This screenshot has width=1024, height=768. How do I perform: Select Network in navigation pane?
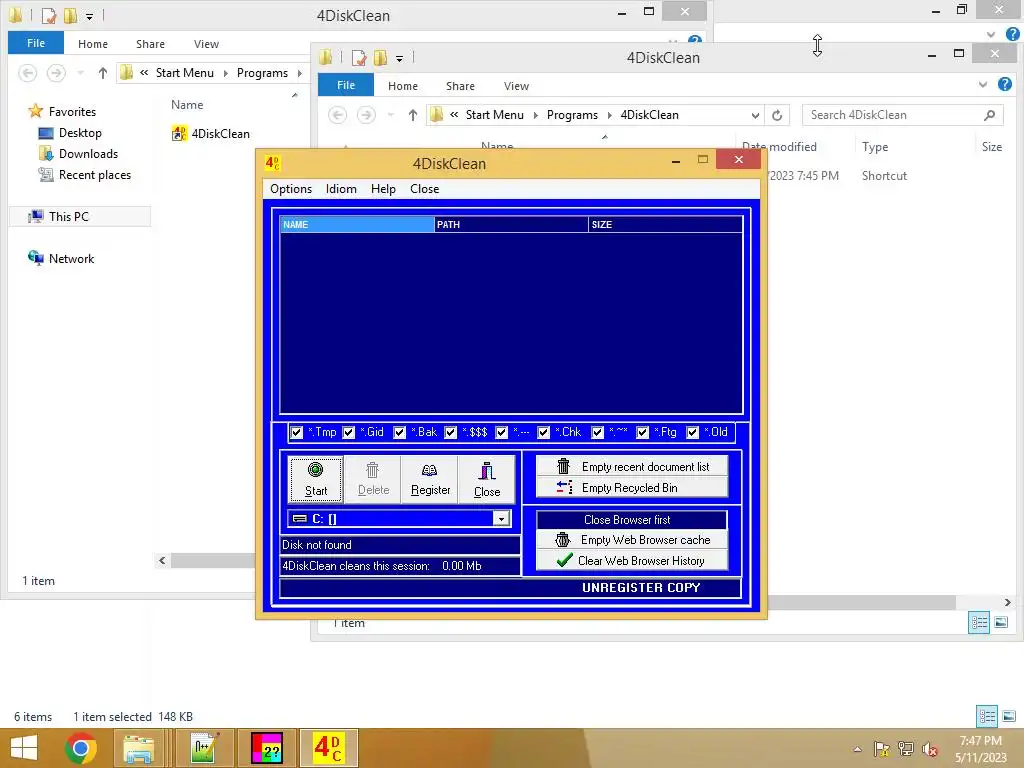(x=61, y=259)
